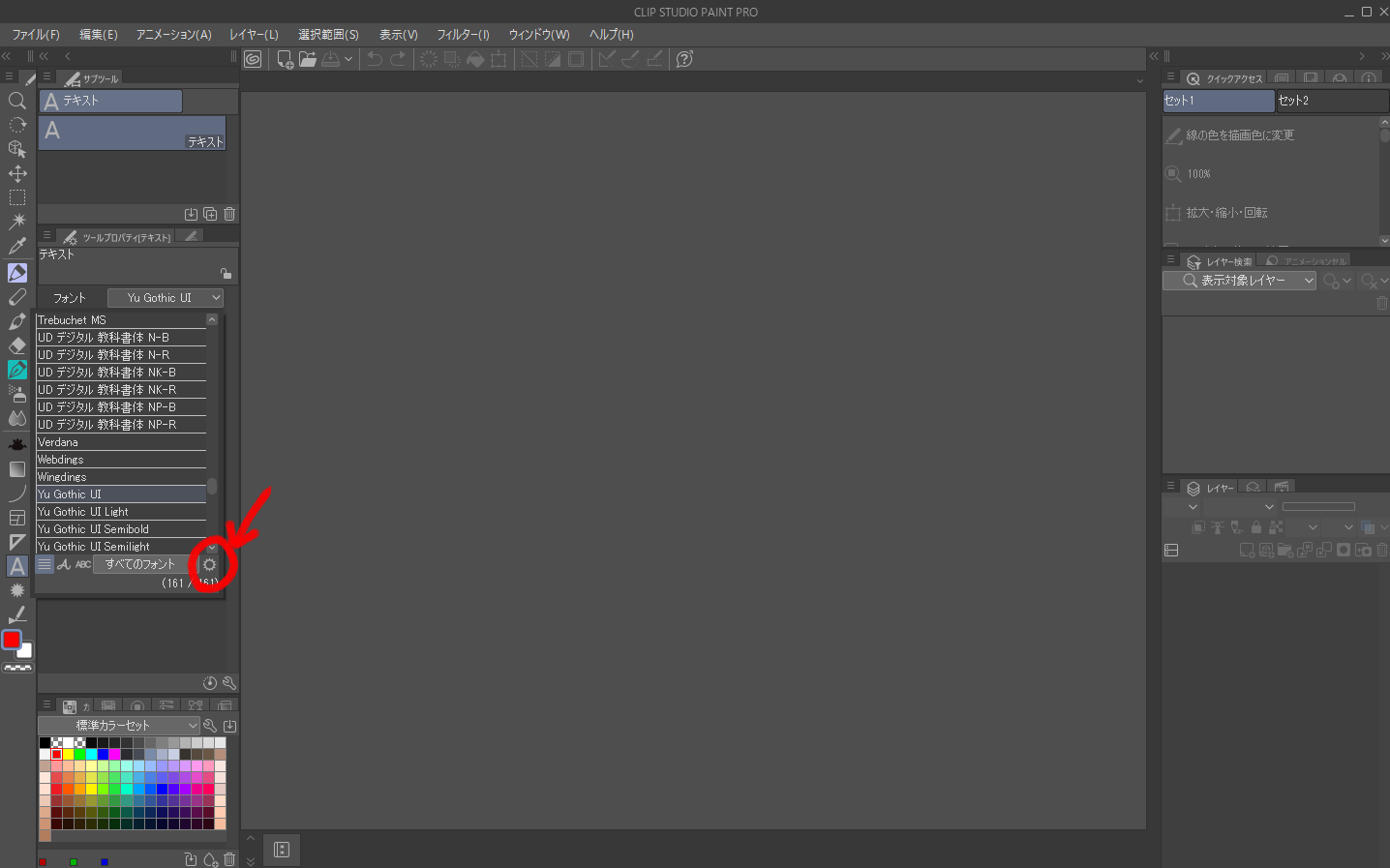The width and height of the screenshot is (1390, 868).
Task: Open CLIP STUDIO launcher icon
Action: pos(253,59)
